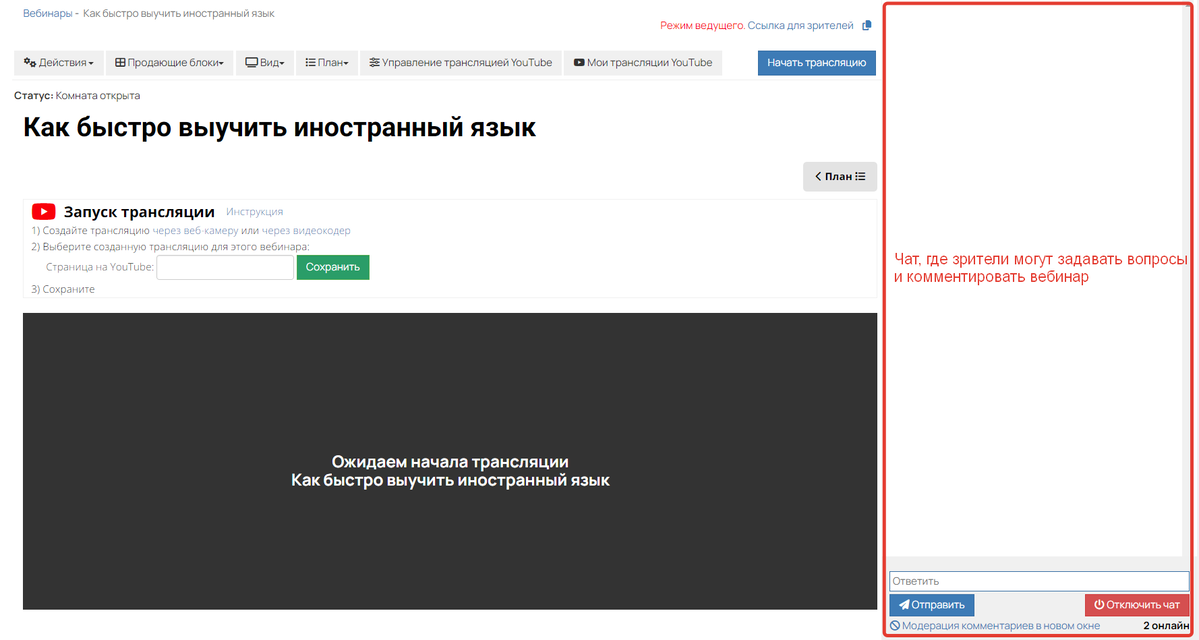Focus the Страница на YouTube input field
The height and width of the screenshot is (640, 1199).
pyautogui.click(x=225, y=268)
